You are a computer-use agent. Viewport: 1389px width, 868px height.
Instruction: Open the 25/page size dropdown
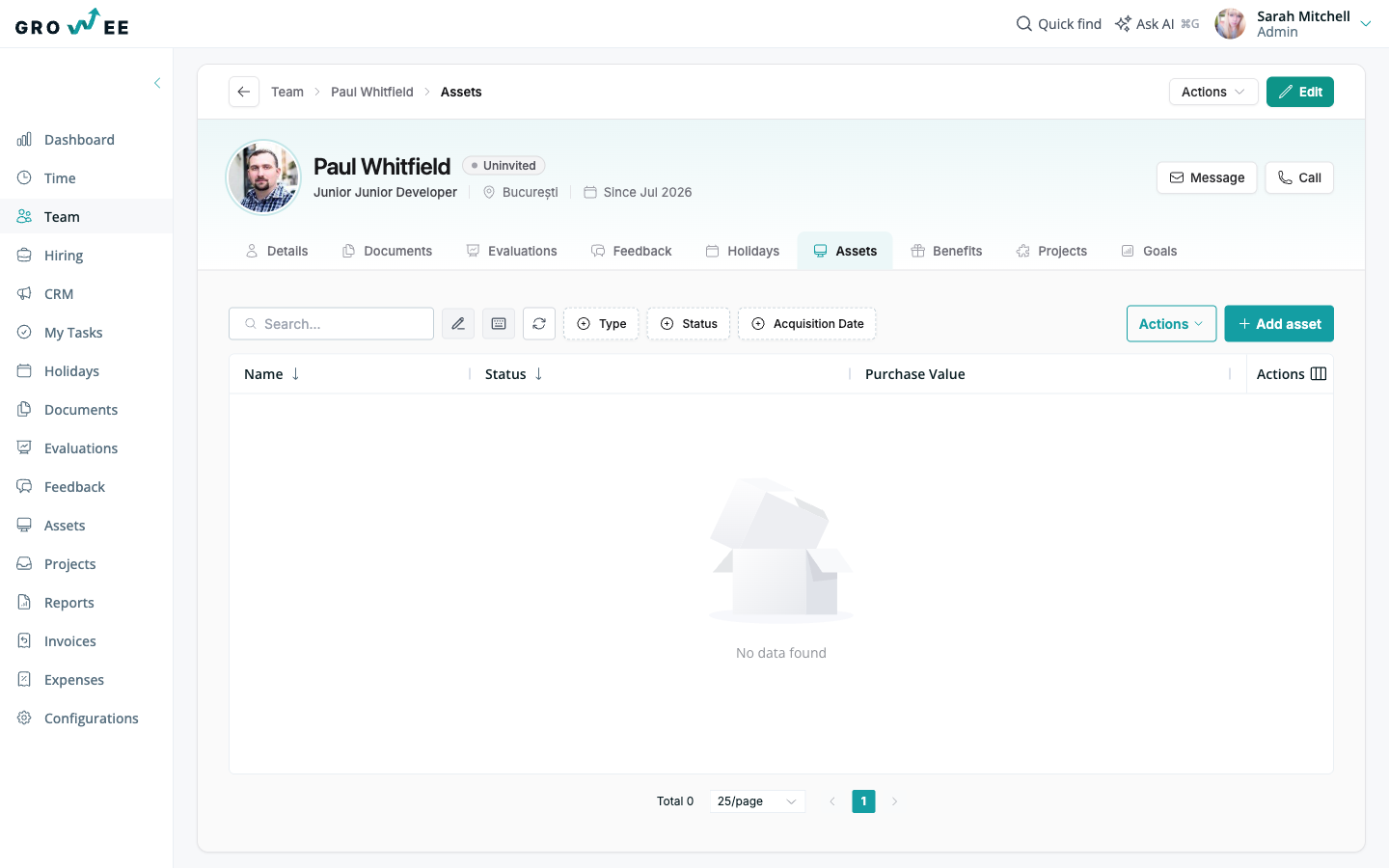click(757, 801)
